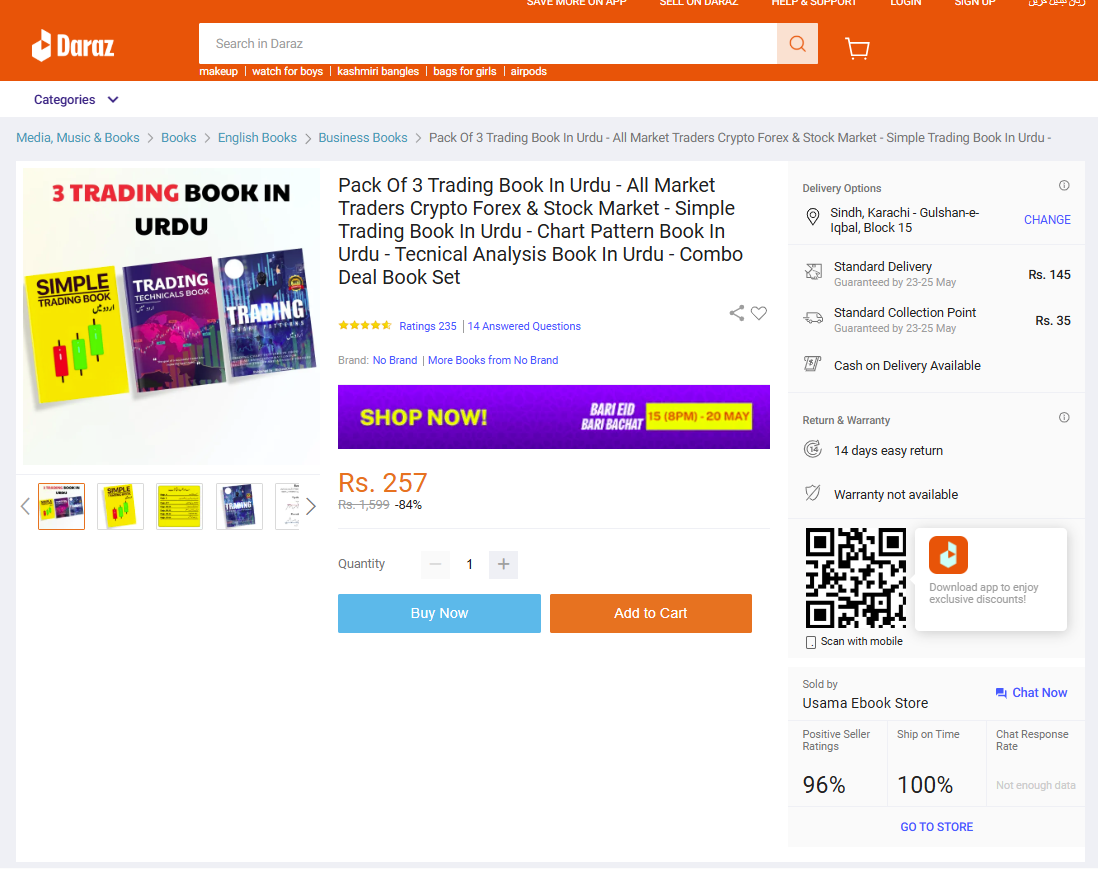Viewport: 1098px width, 869px height.
Task: Expand the Categories dropdown
Action: pos(76,99)
